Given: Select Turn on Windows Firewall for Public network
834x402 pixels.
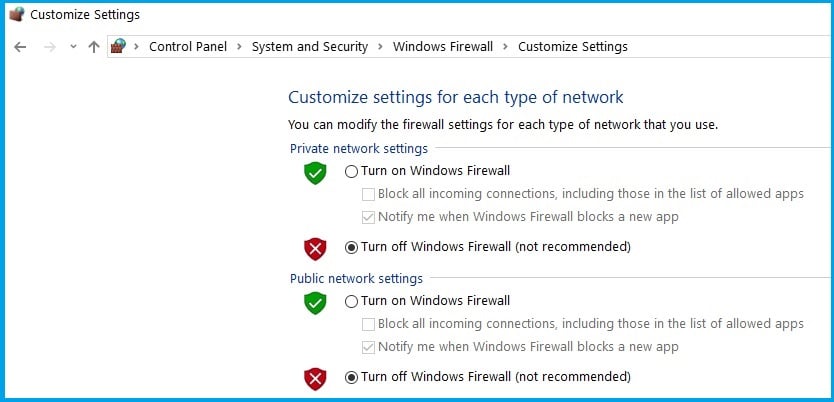Looking at the screenshot, I should click(x=351, y=302).
